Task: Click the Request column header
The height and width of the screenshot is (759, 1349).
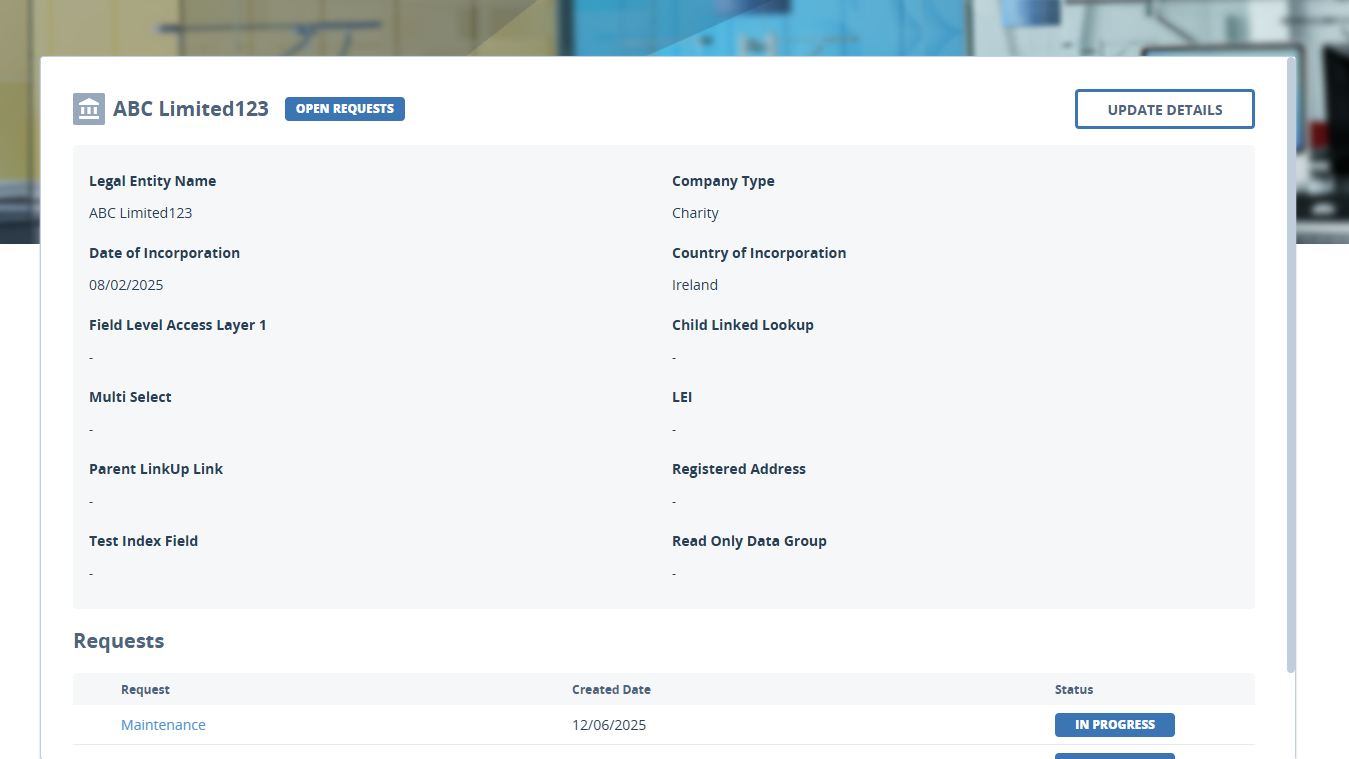Action: pos(145,689)
